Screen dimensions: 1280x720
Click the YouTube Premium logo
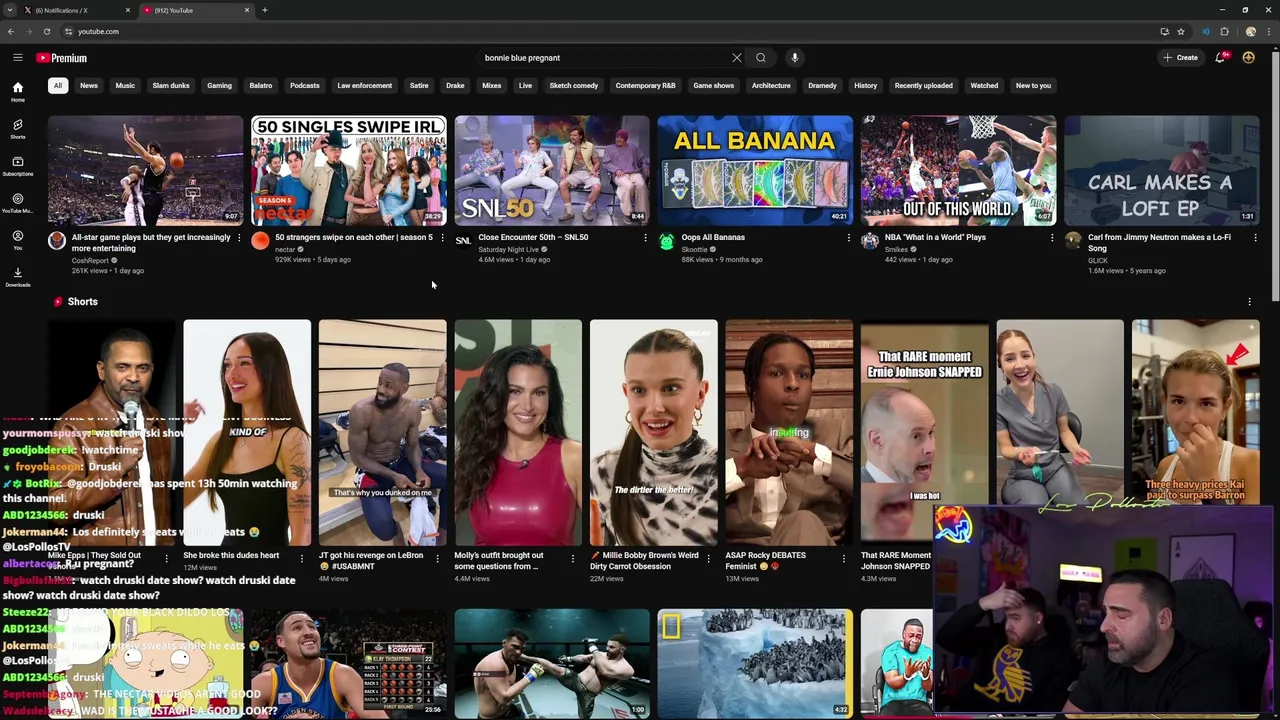tap(62, 58)
